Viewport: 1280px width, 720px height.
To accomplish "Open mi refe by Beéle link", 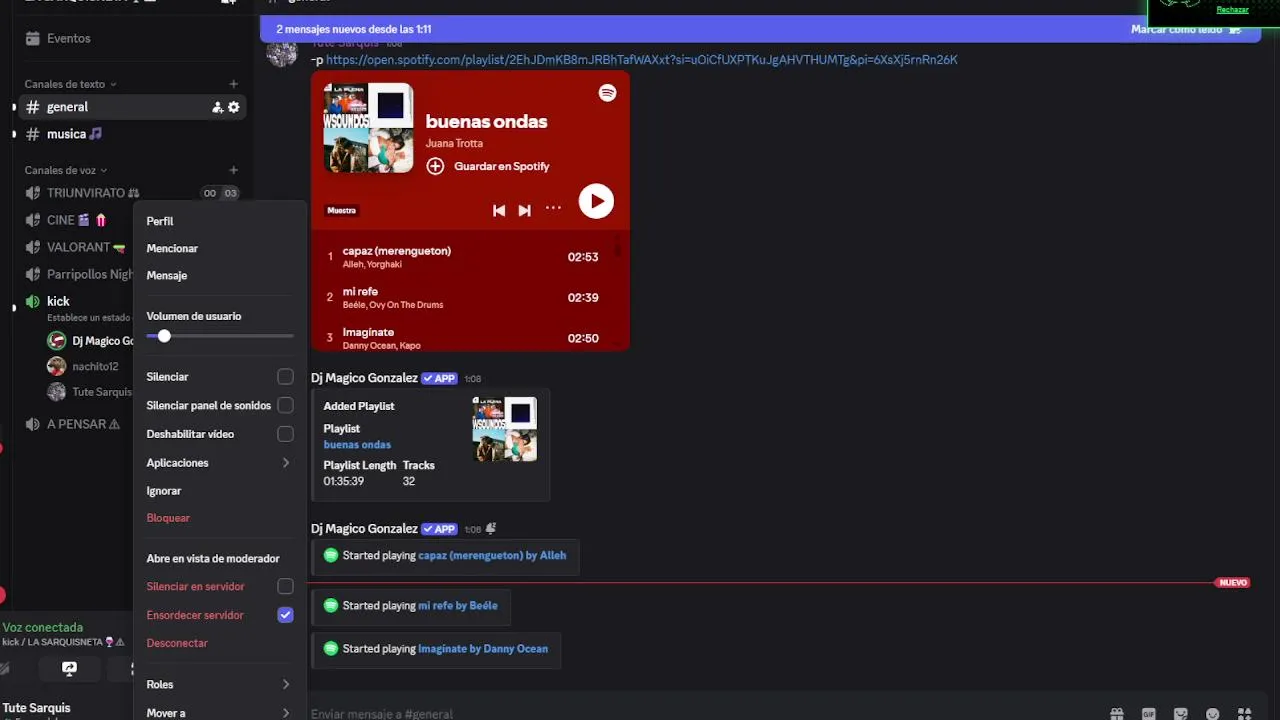I will point(458,605).
